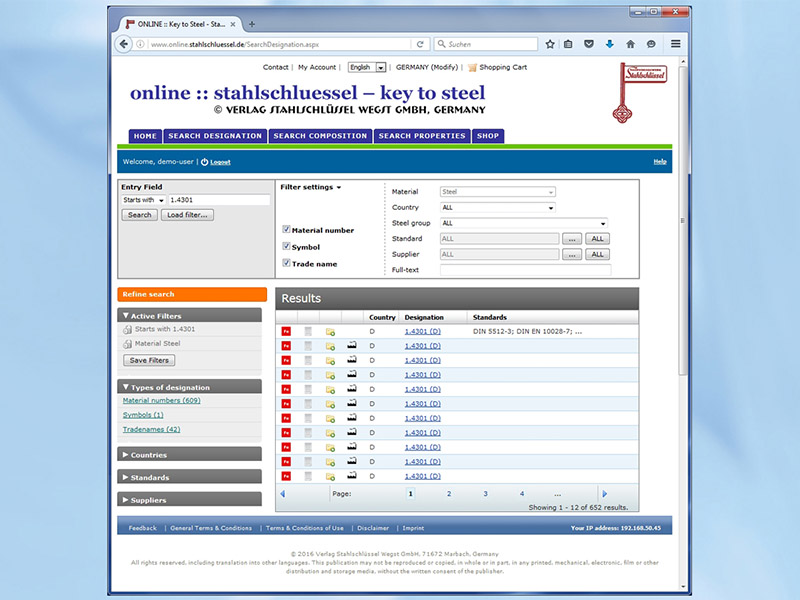
Task: Click the chat bubble icon in toolbar
Action: click(651, 44)
